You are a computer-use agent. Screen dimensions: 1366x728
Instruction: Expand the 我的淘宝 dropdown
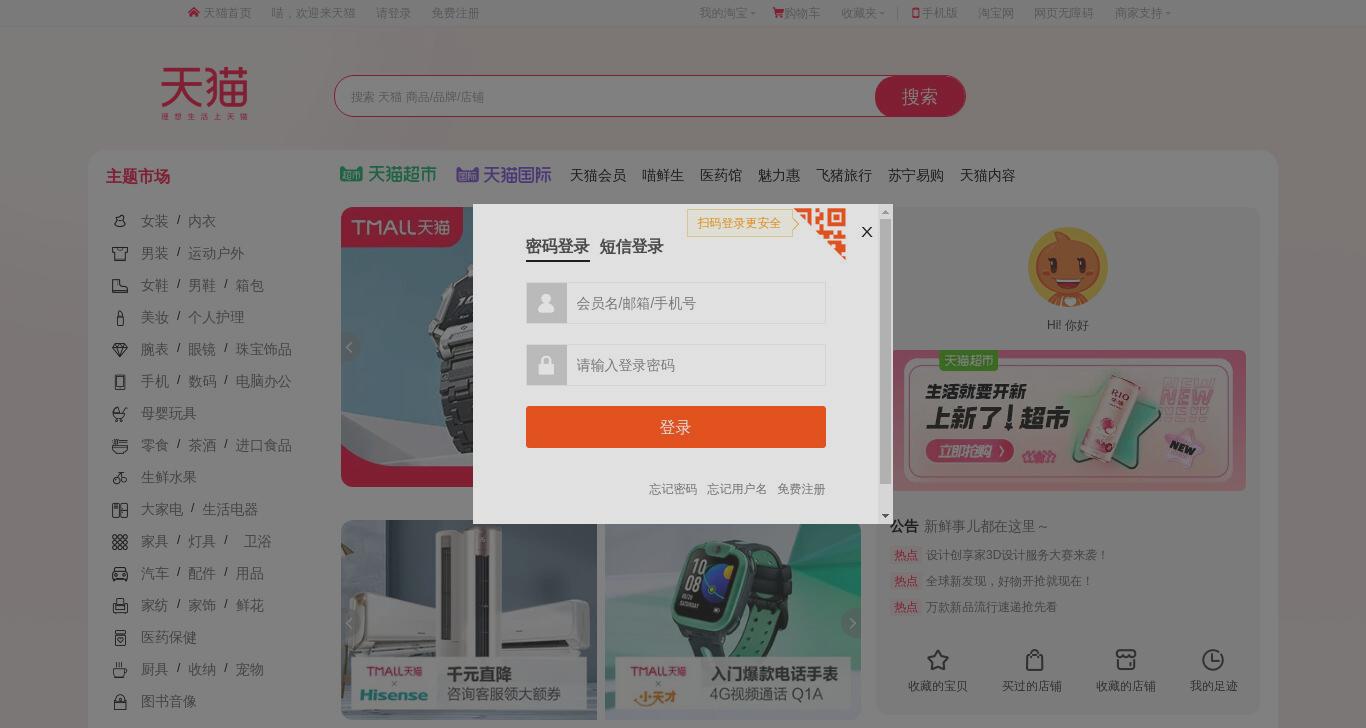[727, 13]
